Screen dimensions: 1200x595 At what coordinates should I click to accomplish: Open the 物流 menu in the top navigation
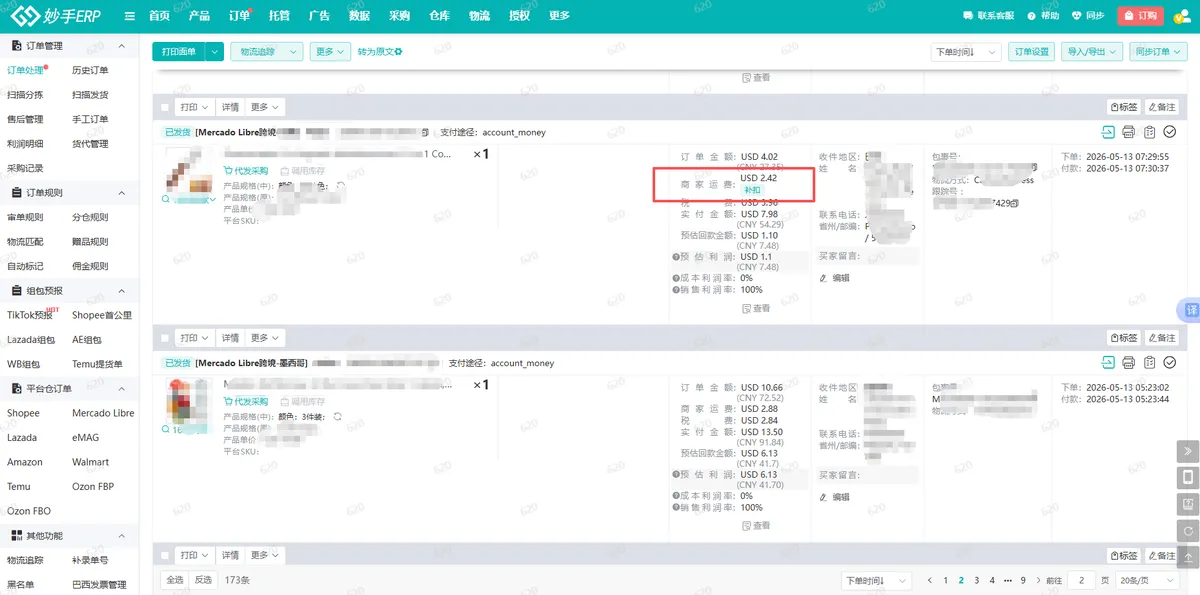[479, 16]
